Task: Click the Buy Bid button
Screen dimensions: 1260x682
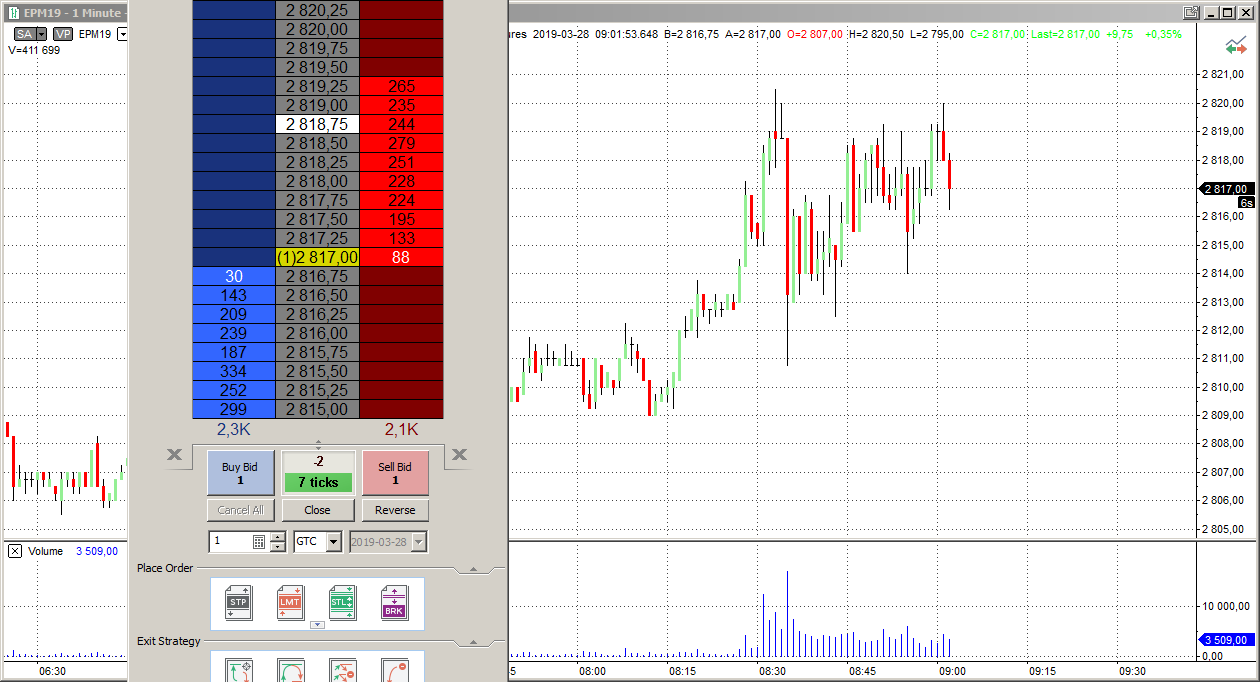Action: coord(240,473)
